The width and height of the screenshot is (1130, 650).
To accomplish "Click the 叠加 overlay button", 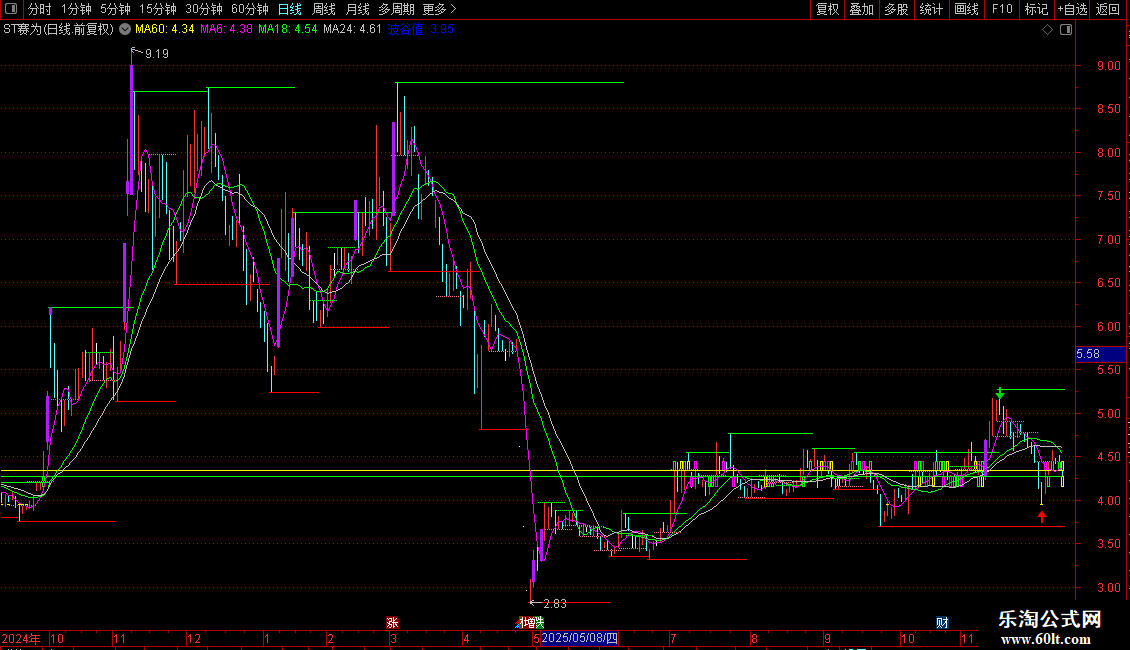I will pyautogui.click(x=861, y=9).
